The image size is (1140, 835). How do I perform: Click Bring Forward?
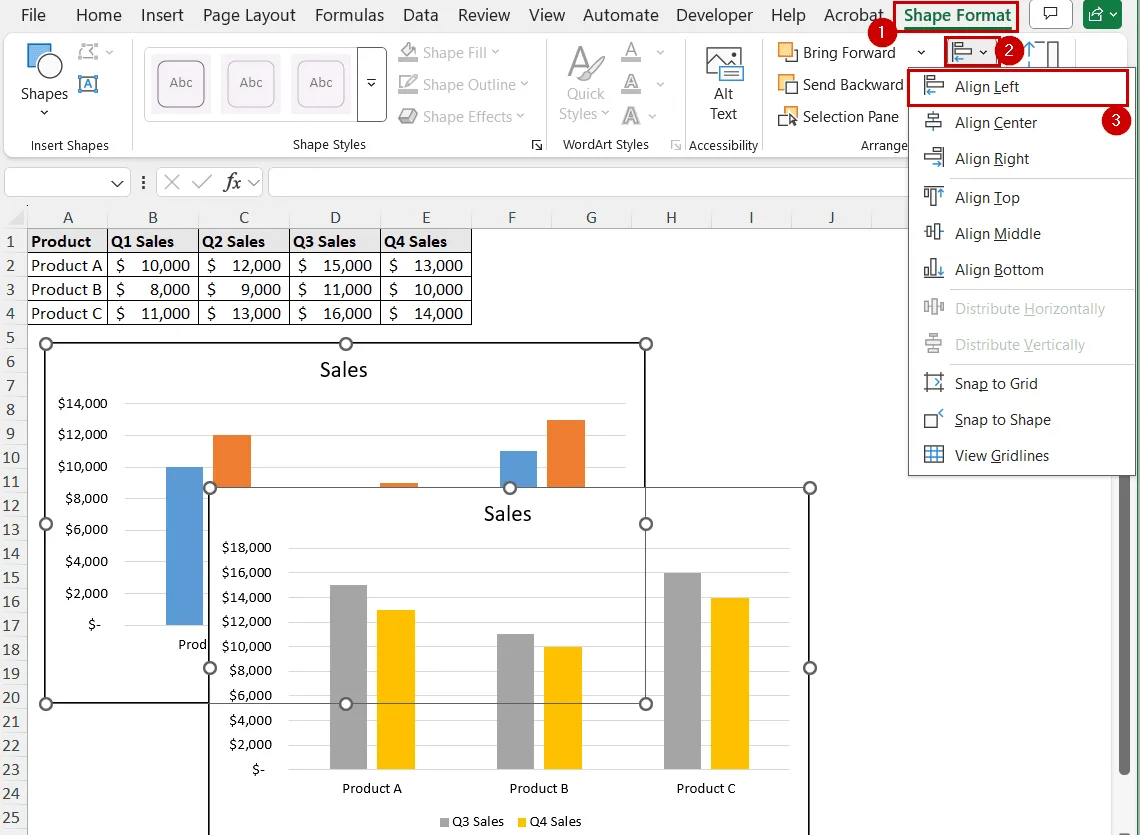[837, 52]
